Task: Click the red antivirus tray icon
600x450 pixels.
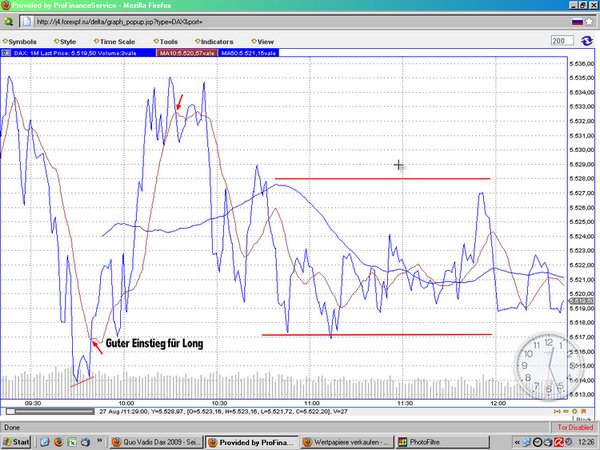Action: pyautogui.click(x=558, y=442)
